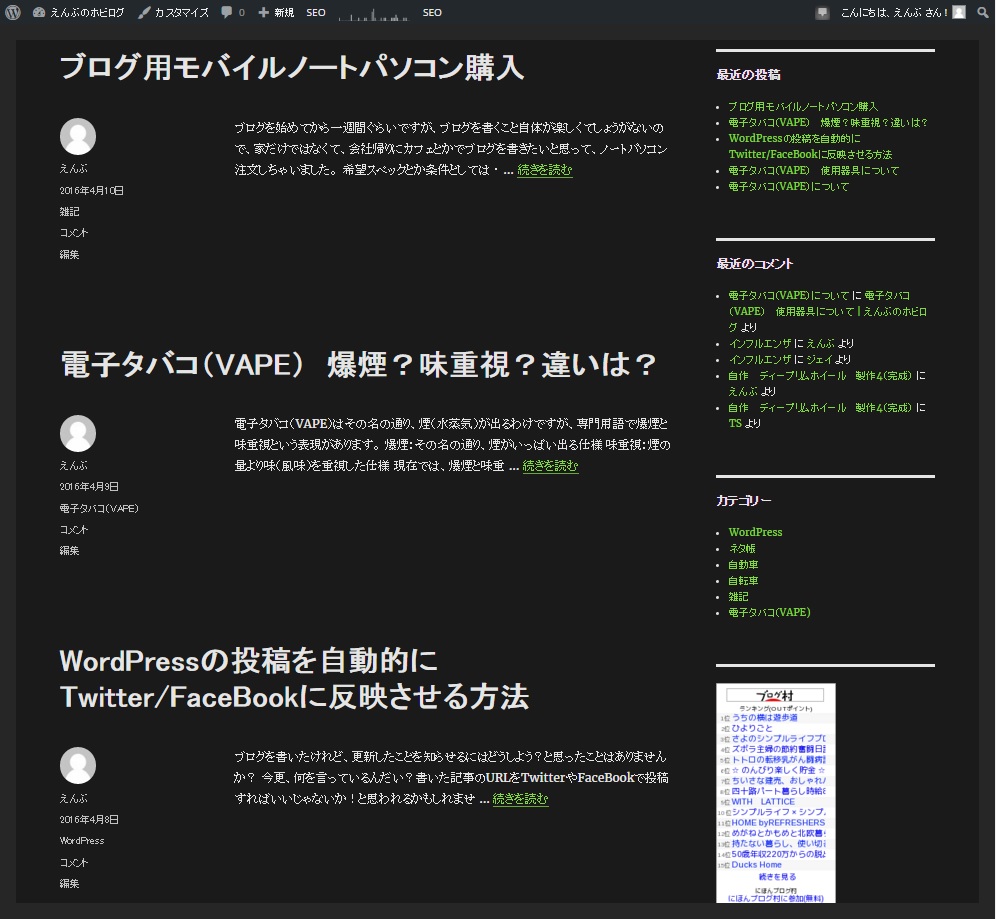This screenshot has height=919, width=996.
Task: Click 続きを見る in the ブログ村 widget
Action: tap(777, 876)
